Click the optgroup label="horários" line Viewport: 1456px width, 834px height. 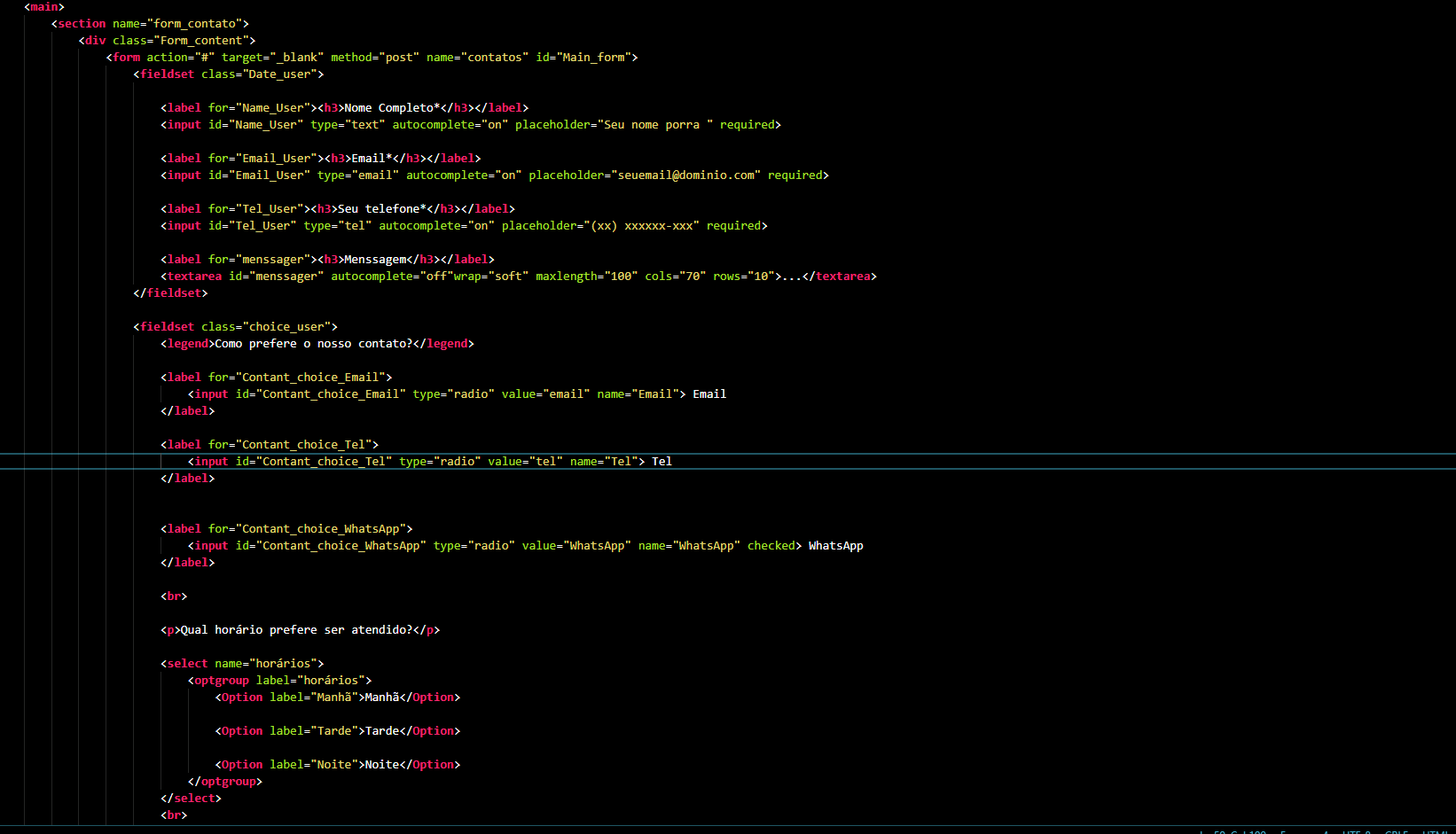coord(280,681)
